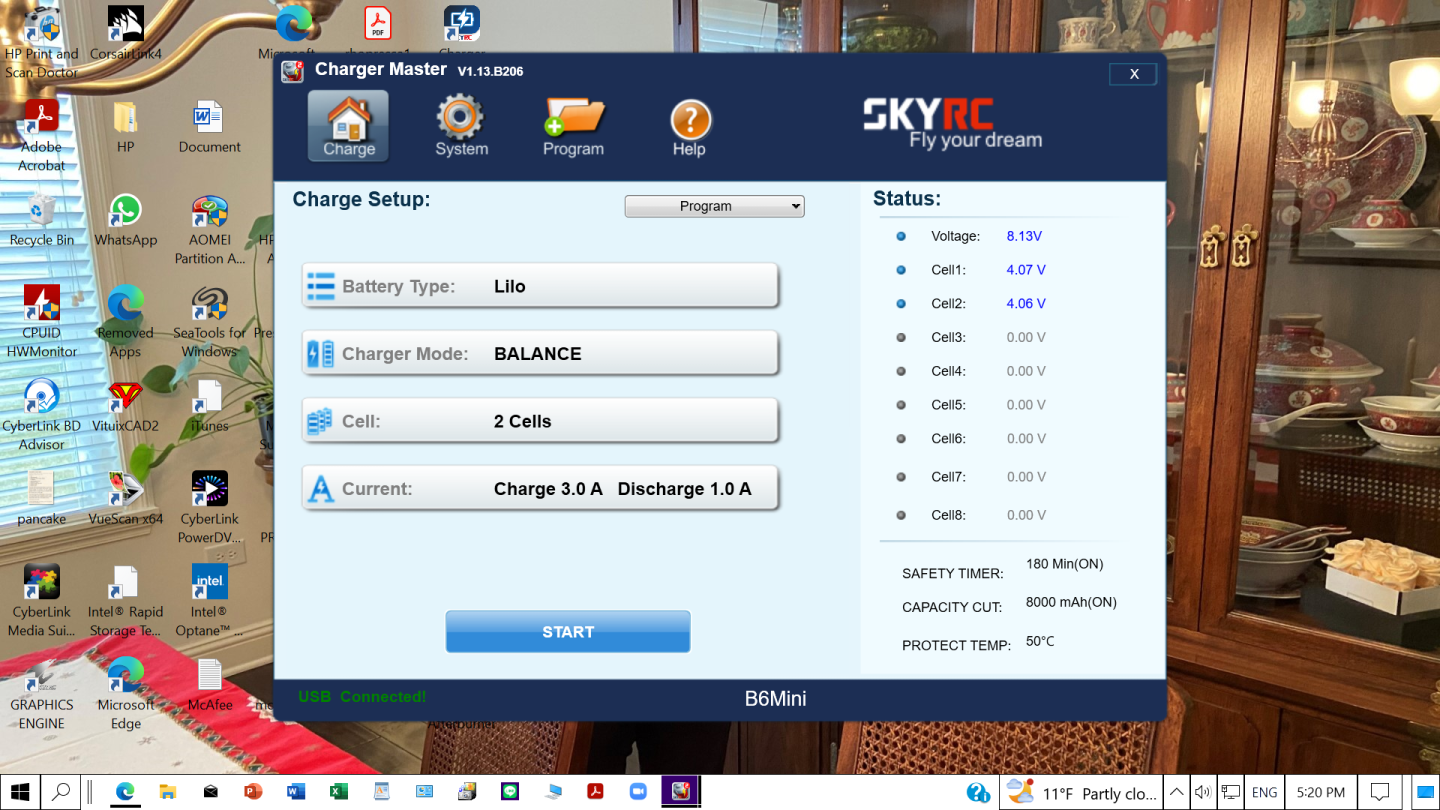Open the Word file named Document on desktop

pyautogui.click(x=209, y=127)
